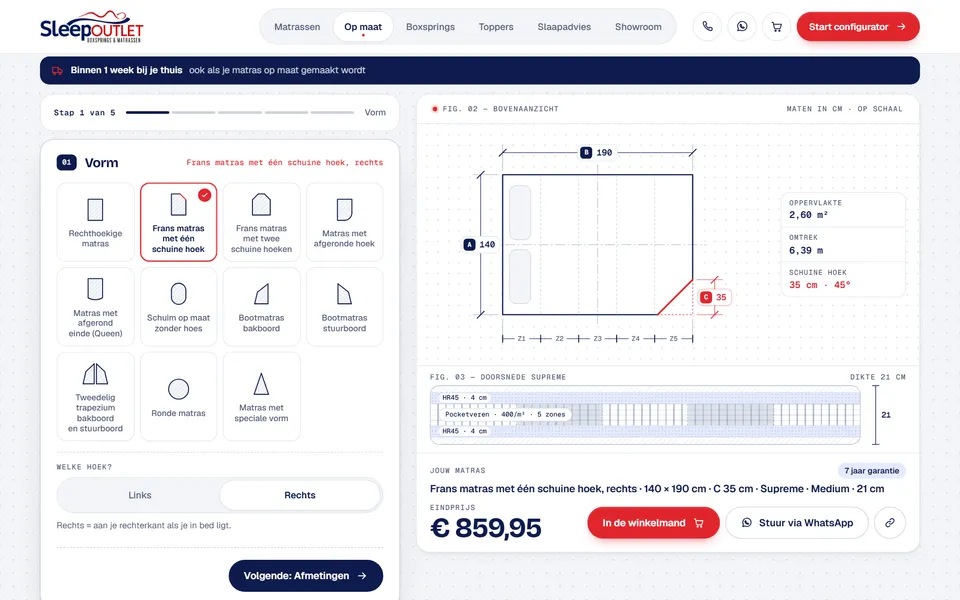The height and width of the screenshot is (600, 960).
Task: Choose Bootmatras bakboord shape
Action: pos(261,307)
